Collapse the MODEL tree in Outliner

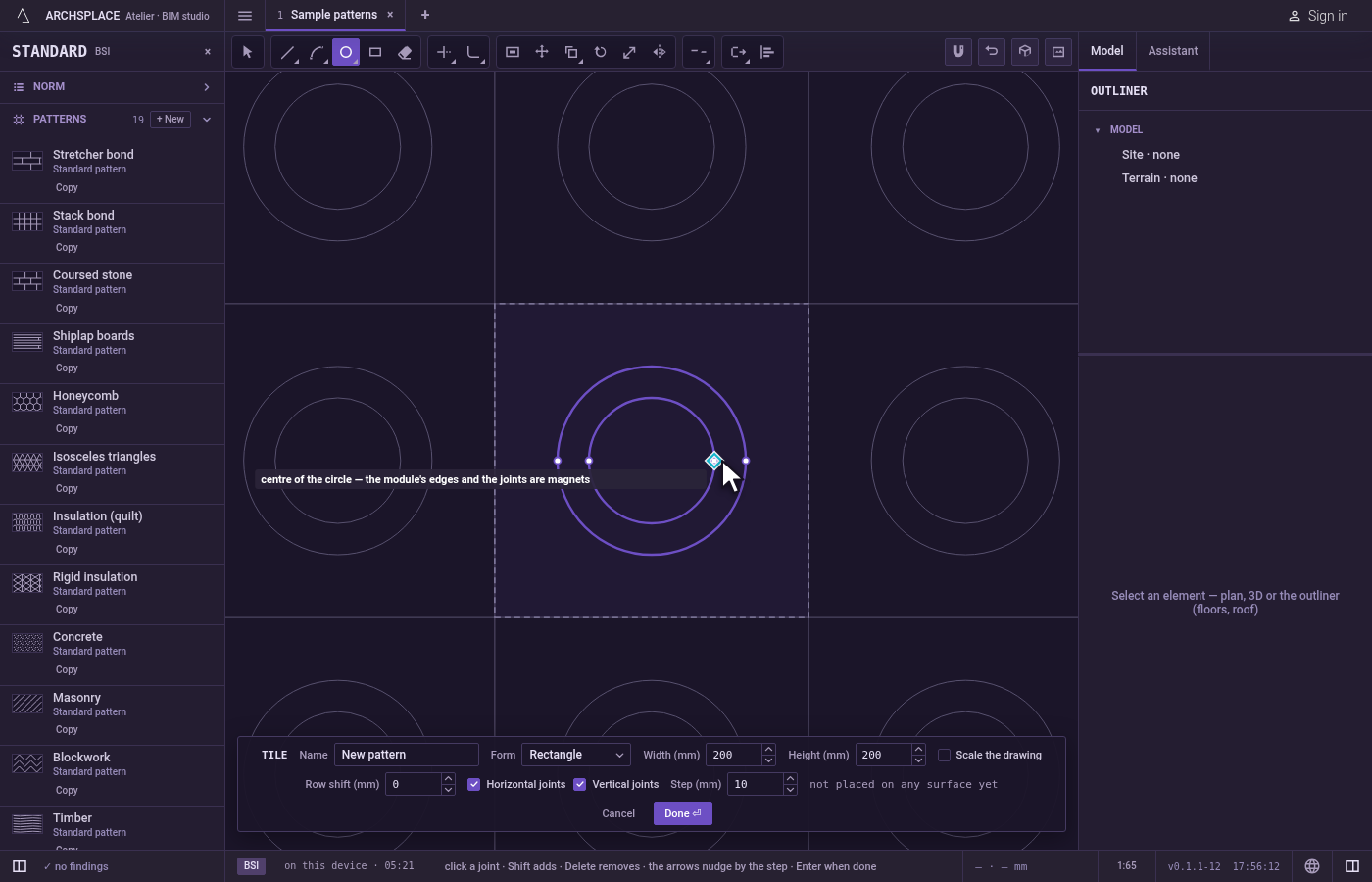pos(1098,130)
